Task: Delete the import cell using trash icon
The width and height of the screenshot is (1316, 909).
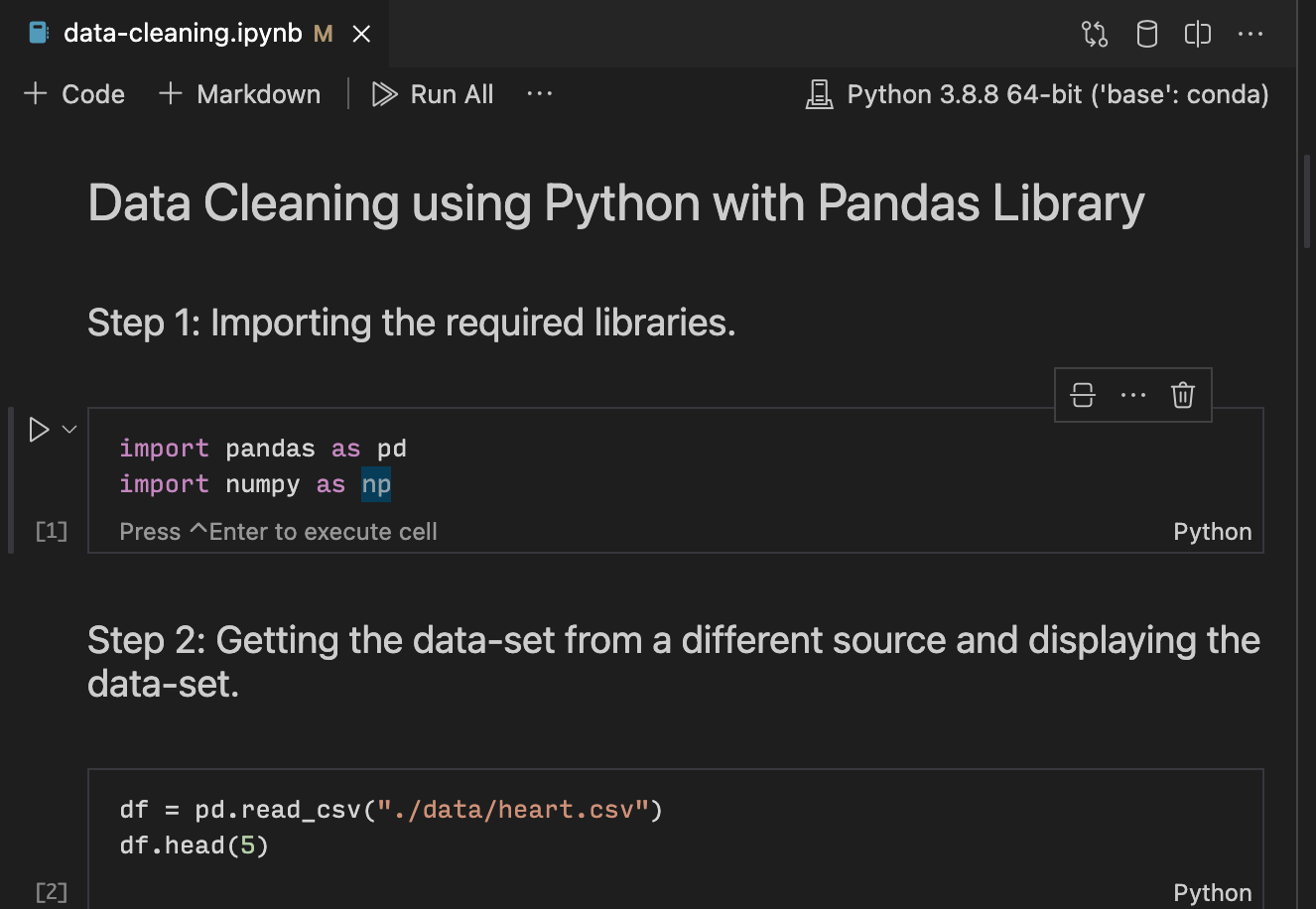Action: coord(1182,394)
